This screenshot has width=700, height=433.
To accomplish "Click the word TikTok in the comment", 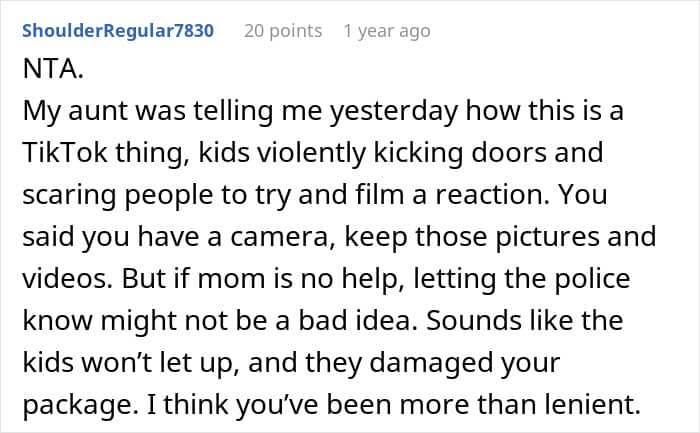I will click(x=64, y=154).
